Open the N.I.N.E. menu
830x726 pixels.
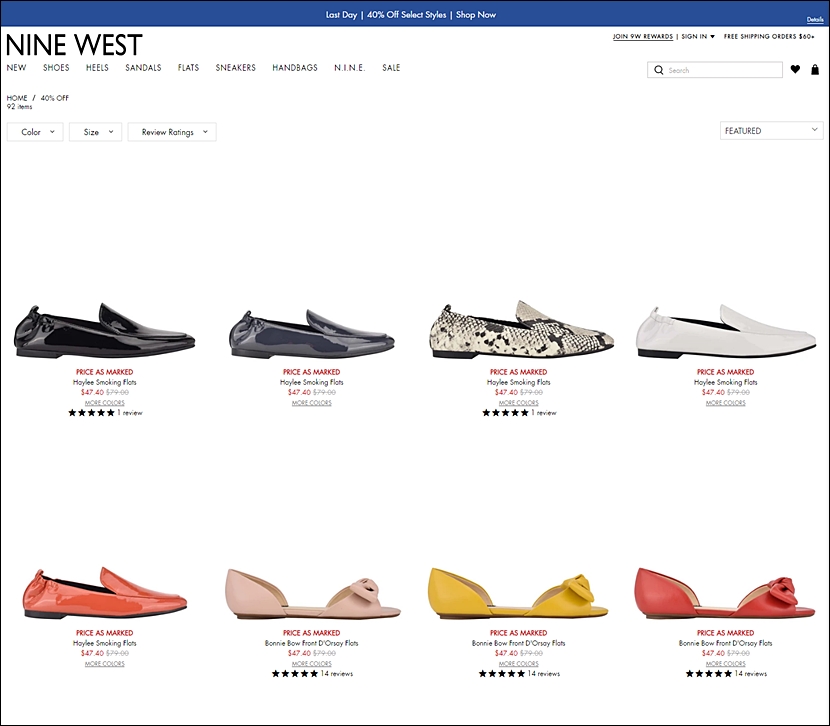coord(349,68)
